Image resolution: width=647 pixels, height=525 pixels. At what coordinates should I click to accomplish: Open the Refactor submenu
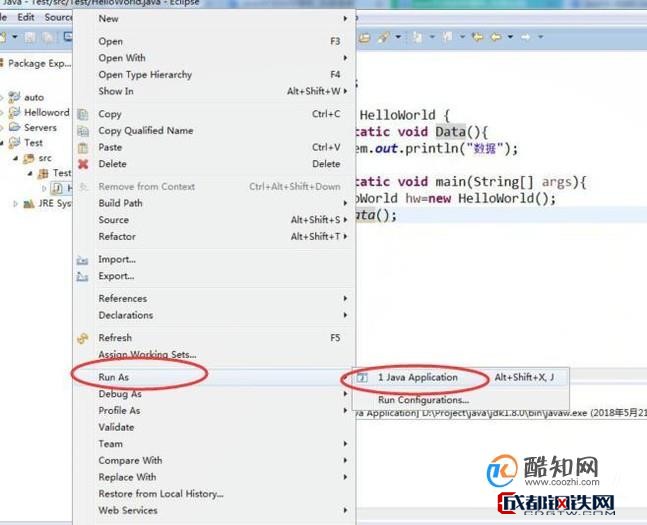(x=215, y=236)
